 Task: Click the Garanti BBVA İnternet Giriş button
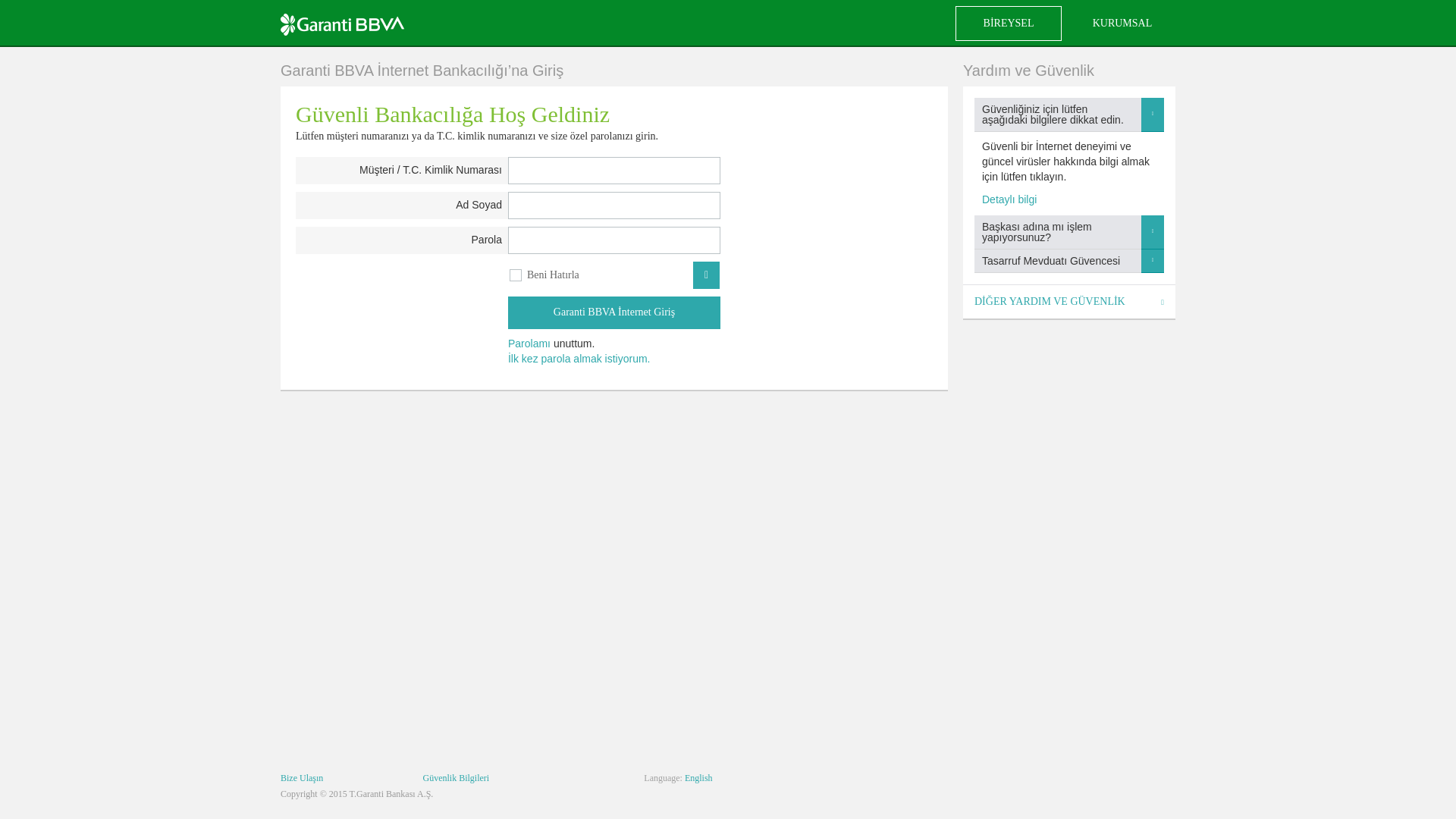[x=613, y=312]
